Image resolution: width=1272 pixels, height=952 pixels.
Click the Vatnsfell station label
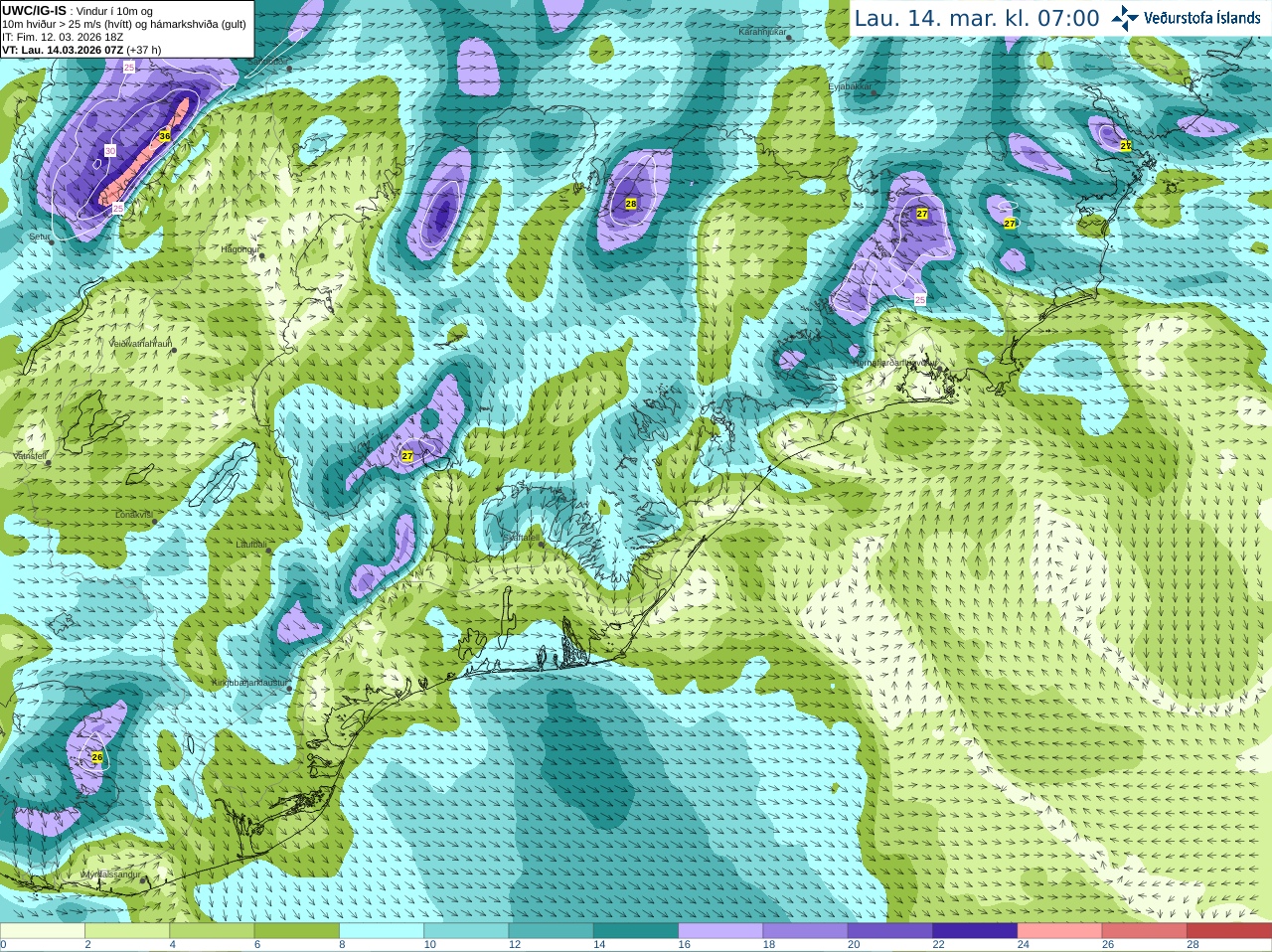pyautogui.click(x=29, y=455)
